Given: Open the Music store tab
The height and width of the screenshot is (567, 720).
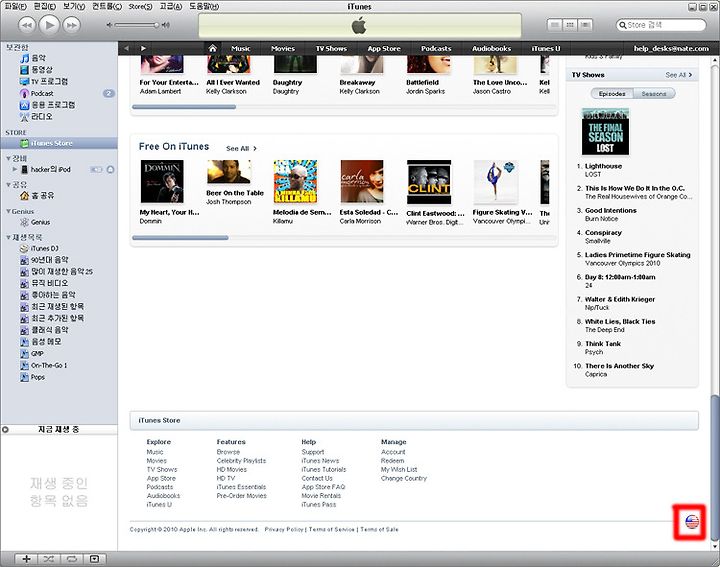Looking at the screenshot, I should pyautogui.click(x=241, y=48).
